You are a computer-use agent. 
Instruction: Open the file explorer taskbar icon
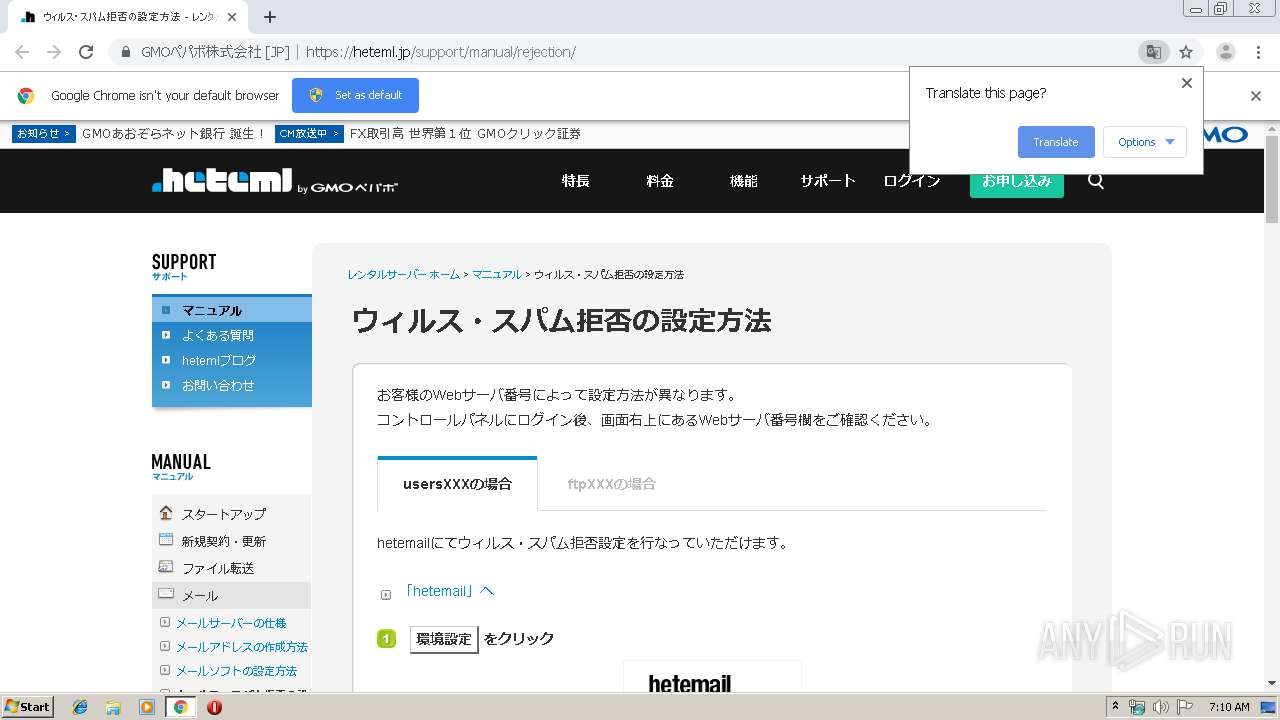tap(113, 707)
